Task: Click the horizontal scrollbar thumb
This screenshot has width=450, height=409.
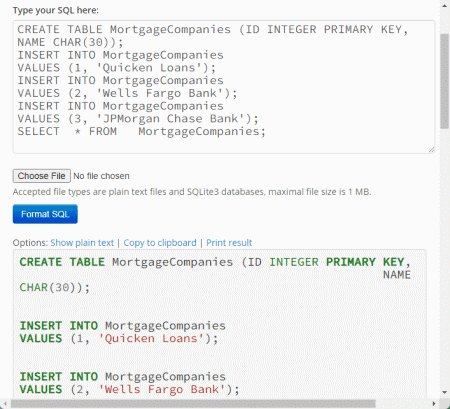Action: [x=193, y=404]
